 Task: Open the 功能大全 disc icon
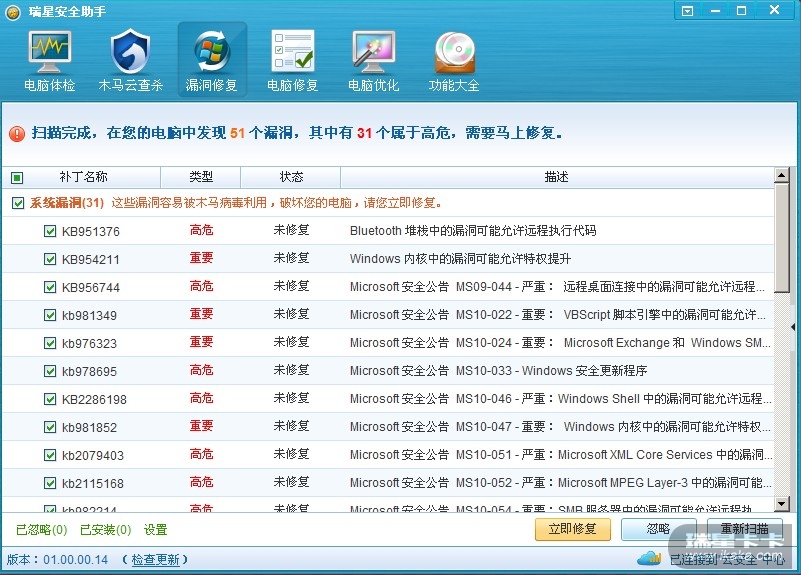(454, 61)
